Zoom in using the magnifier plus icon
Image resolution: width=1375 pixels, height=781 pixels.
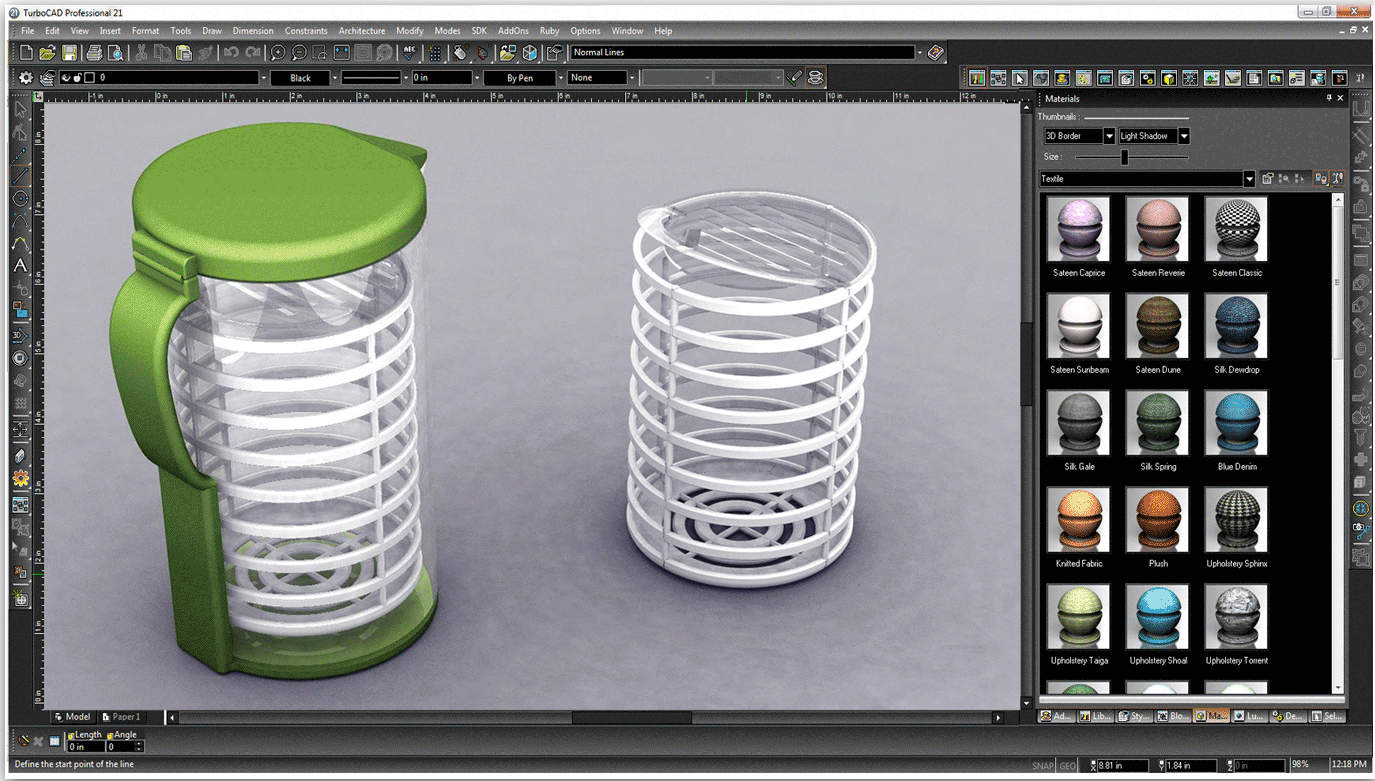tap(278, 53)
